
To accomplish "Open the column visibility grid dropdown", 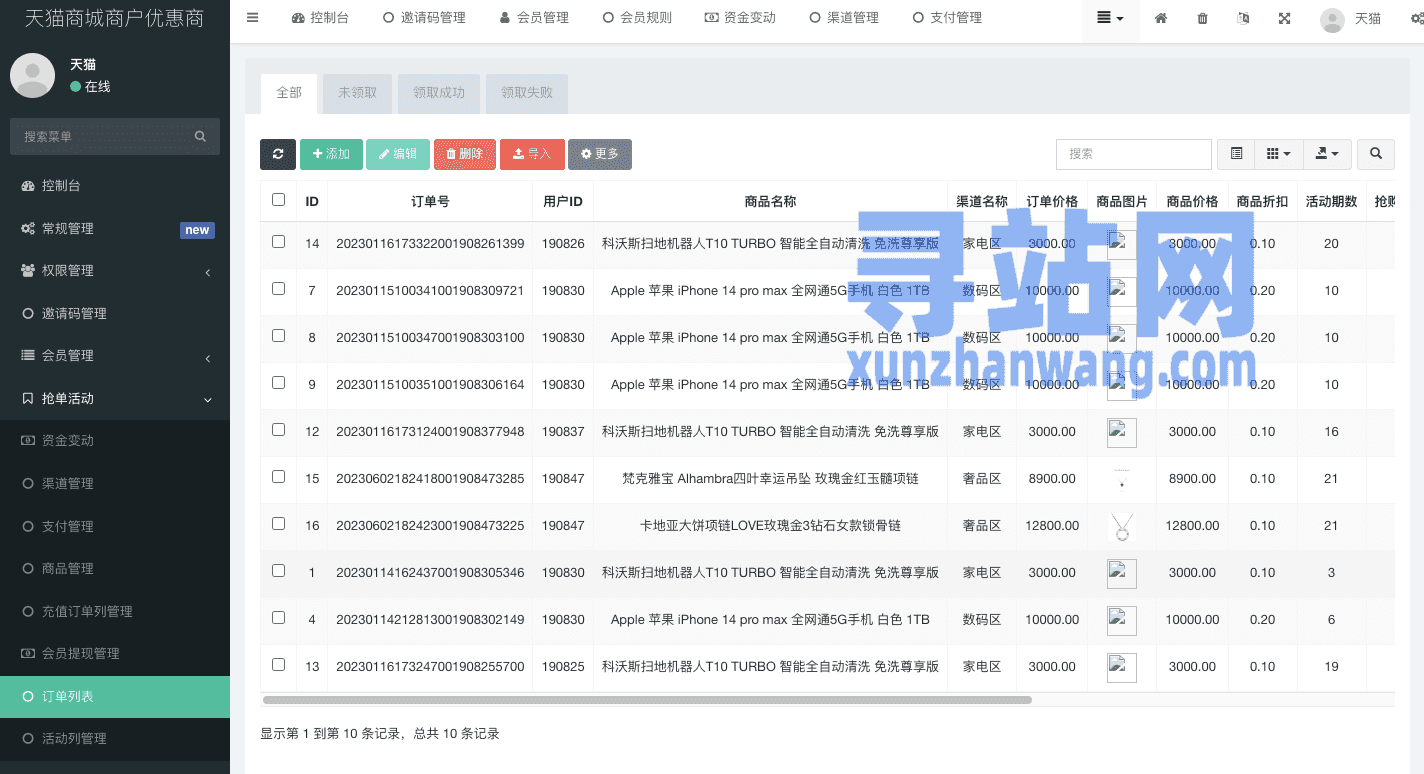I will 1278,154.
